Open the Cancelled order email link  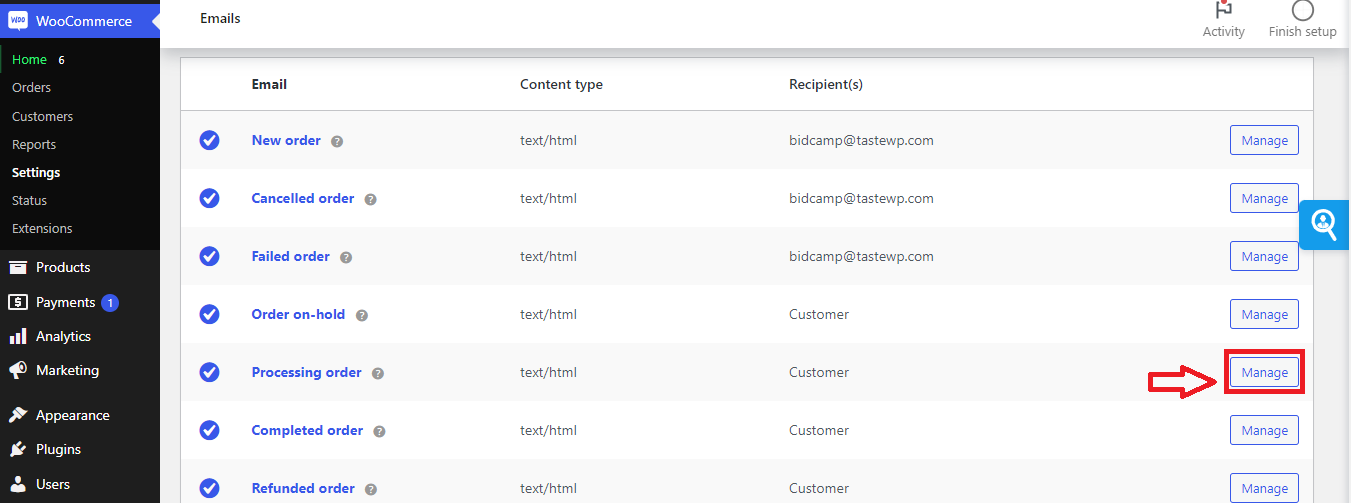click(303, 198)
